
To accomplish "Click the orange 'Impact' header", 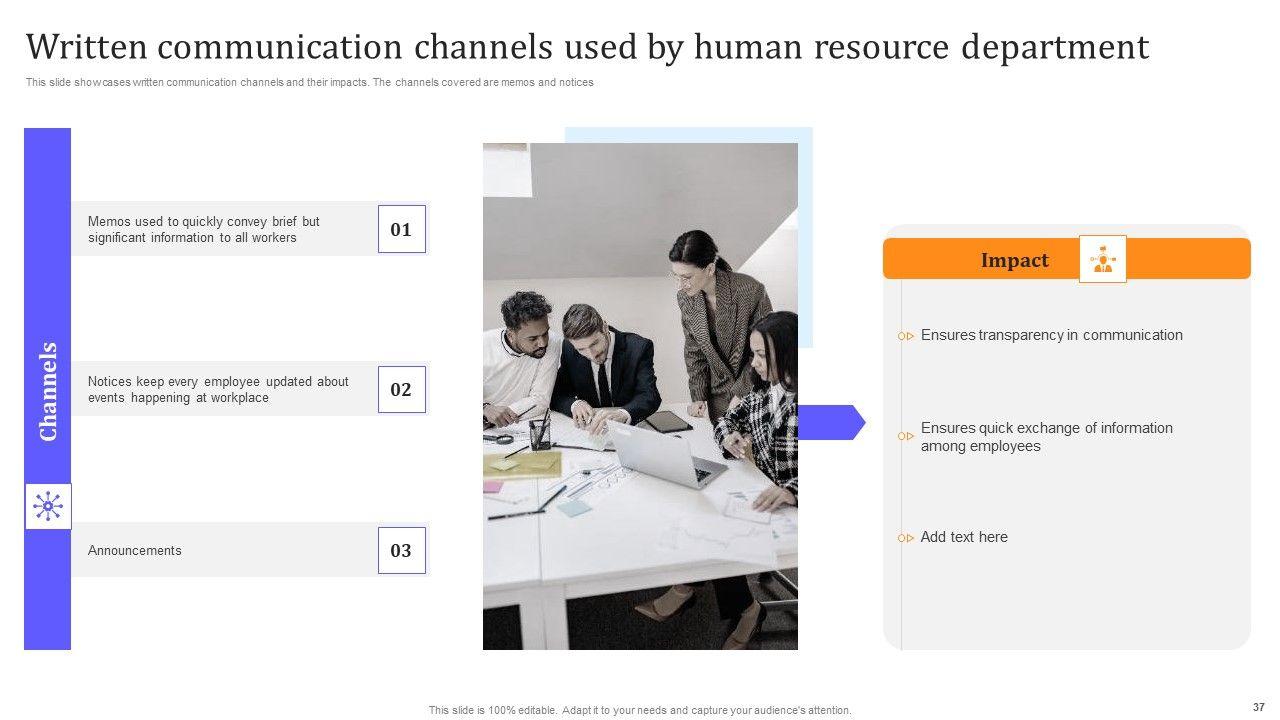I will coord(1066,259).
